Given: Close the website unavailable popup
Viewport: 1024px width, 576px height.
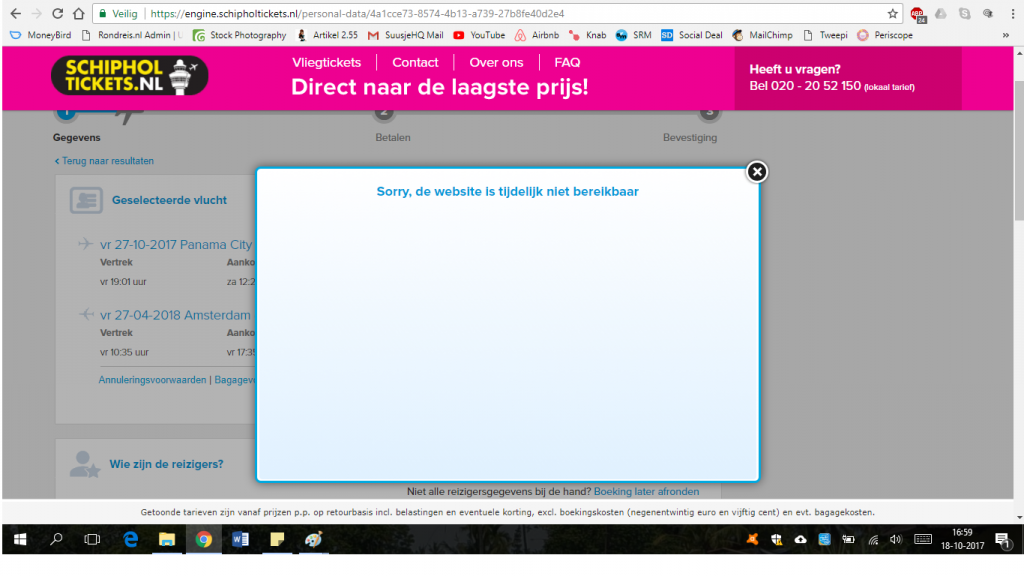Looking at the screenshot, I should click(x=757, y=172).
